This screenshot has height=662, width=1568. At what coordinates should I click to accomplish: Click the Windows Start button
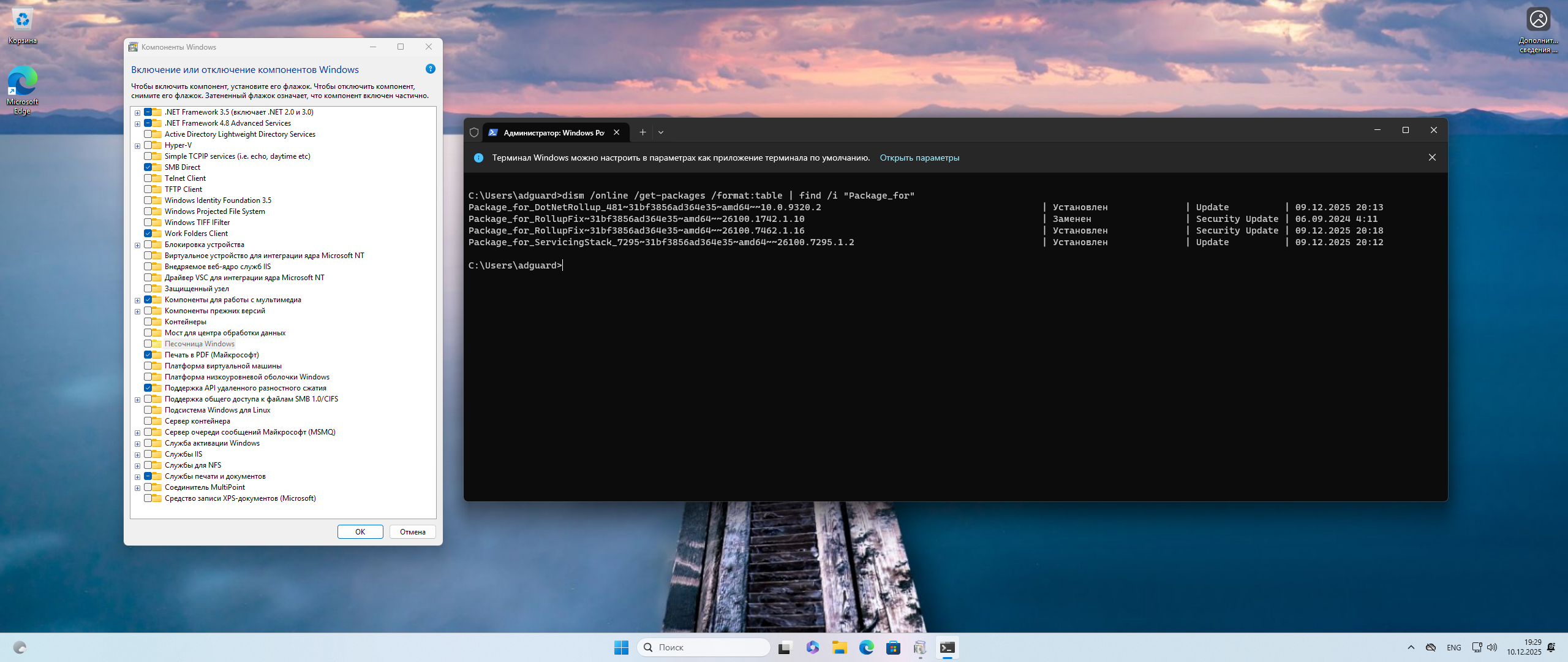pos(621,647)
